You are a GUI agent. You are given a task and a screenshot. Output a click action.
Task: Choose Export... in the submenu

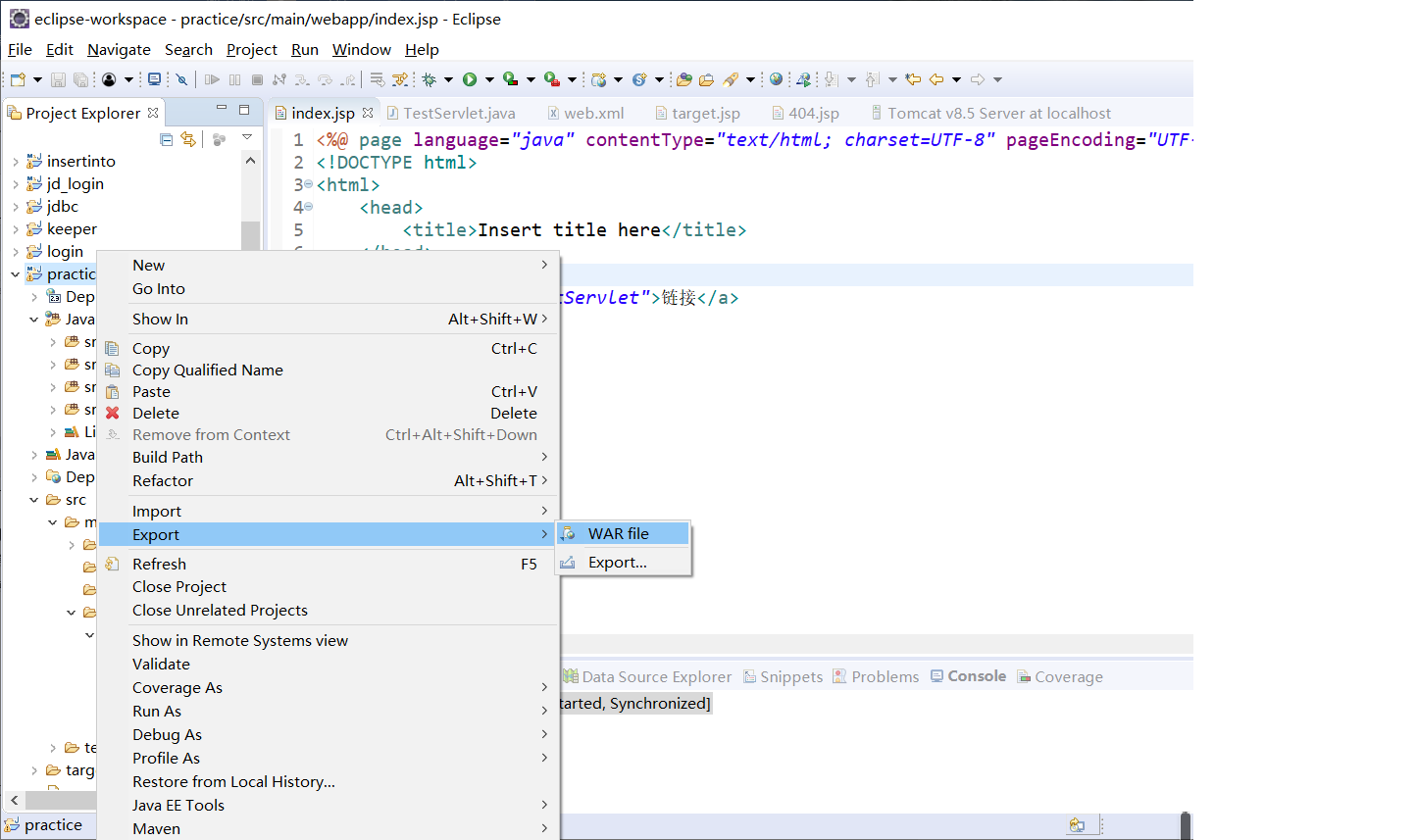(623, 562)
